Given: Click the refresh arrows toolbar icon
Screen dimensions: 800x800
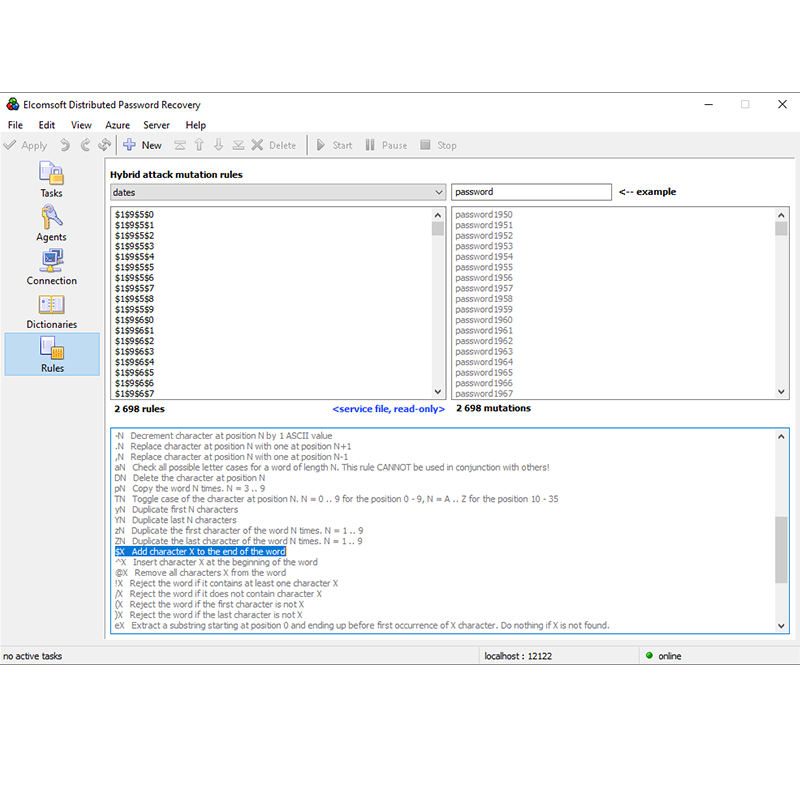Looking at the screenshot, I should tap(105, 145).
